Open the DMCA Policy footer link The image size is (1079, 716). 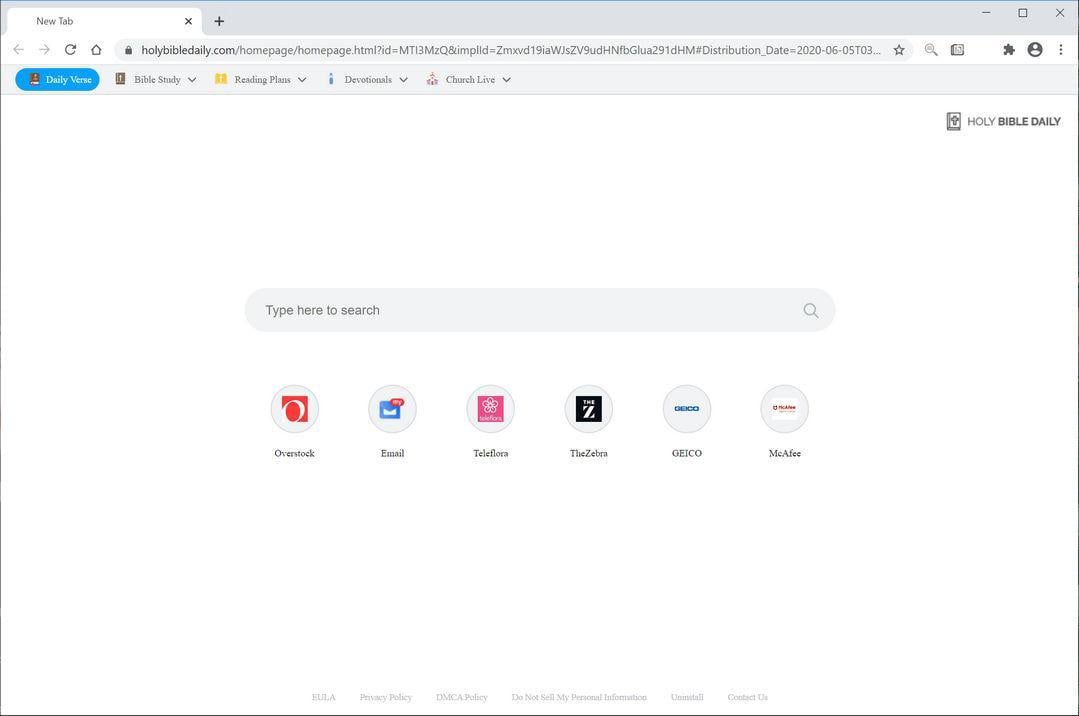[462, 697]
